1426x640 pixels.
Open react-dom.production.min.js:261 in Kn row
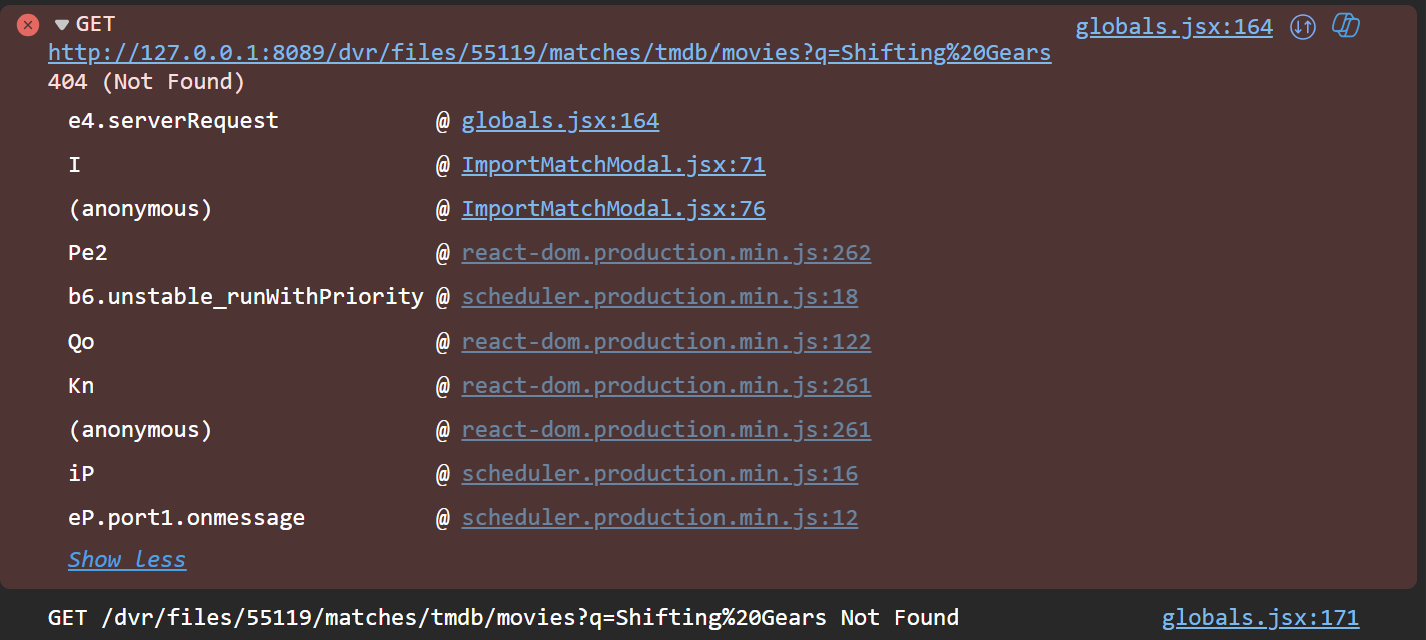(666, 386)
